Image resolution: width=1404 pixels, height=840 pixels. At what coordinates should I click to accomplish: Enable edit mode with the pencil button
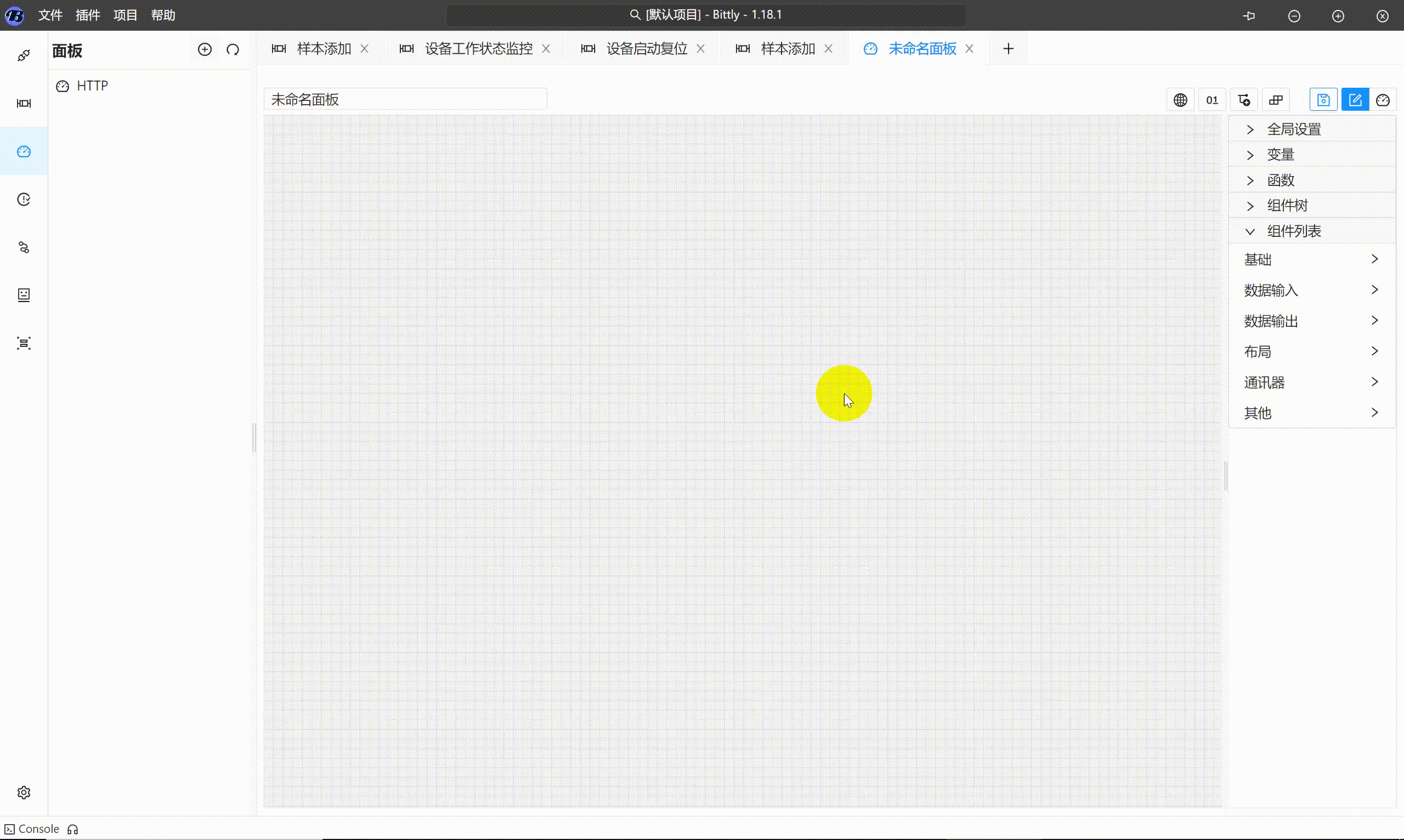pyautogui.click(x=1355, y=99)
